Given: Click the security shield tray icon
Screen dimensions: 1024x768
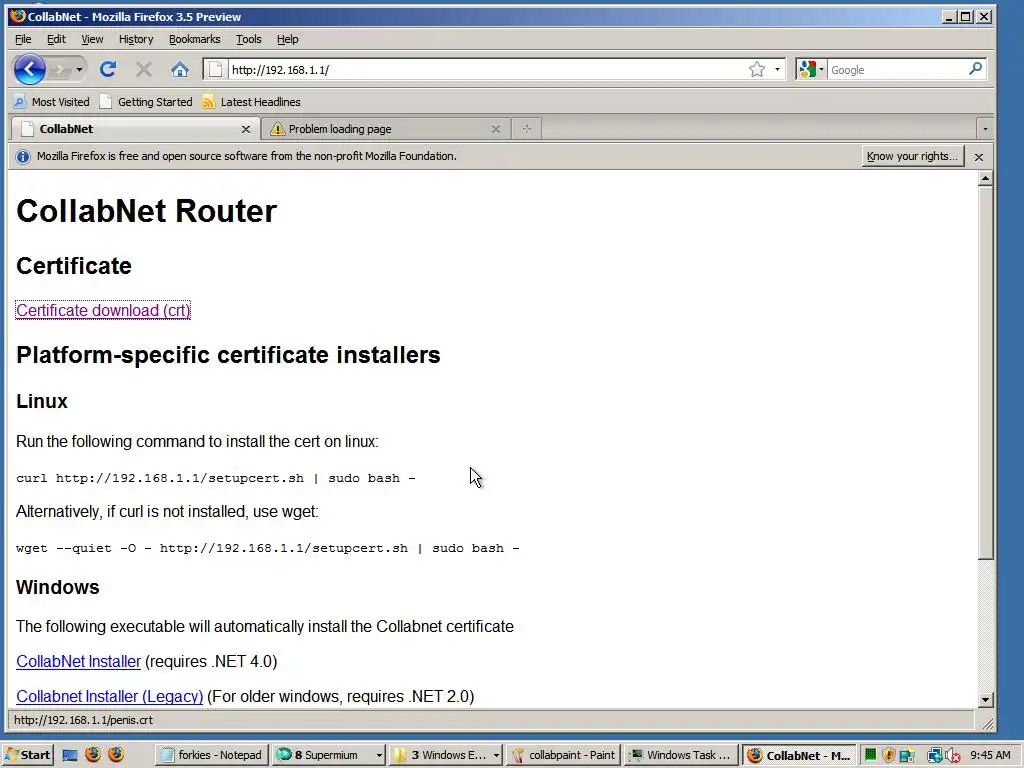Looking at the screenshot, I should 888,755.
